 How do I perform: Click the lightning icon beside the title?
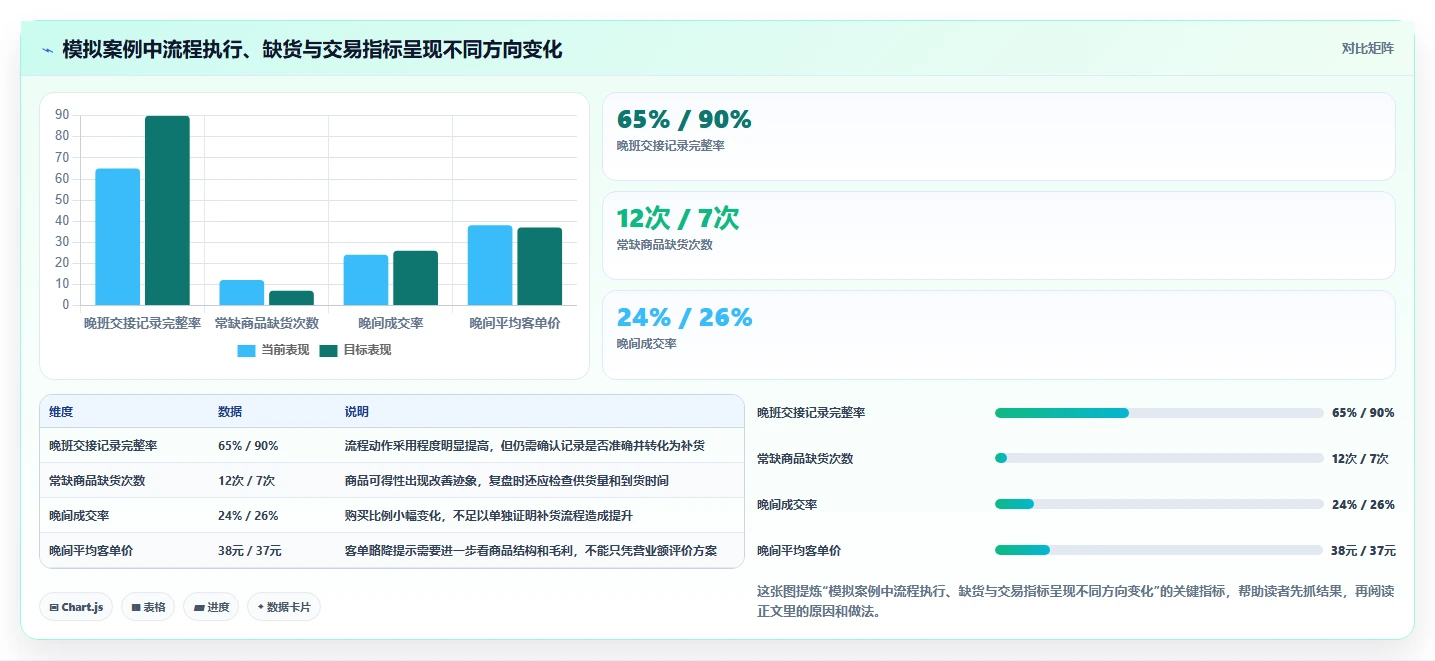47,49
